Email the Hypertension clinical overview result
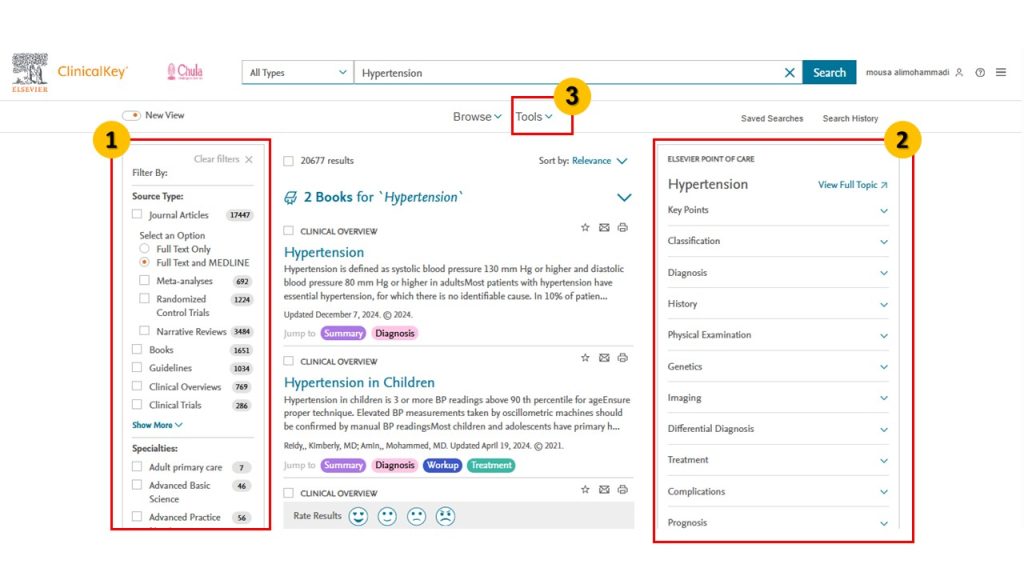Screen dimensions: 1024x576 click(x=604, y=227)
